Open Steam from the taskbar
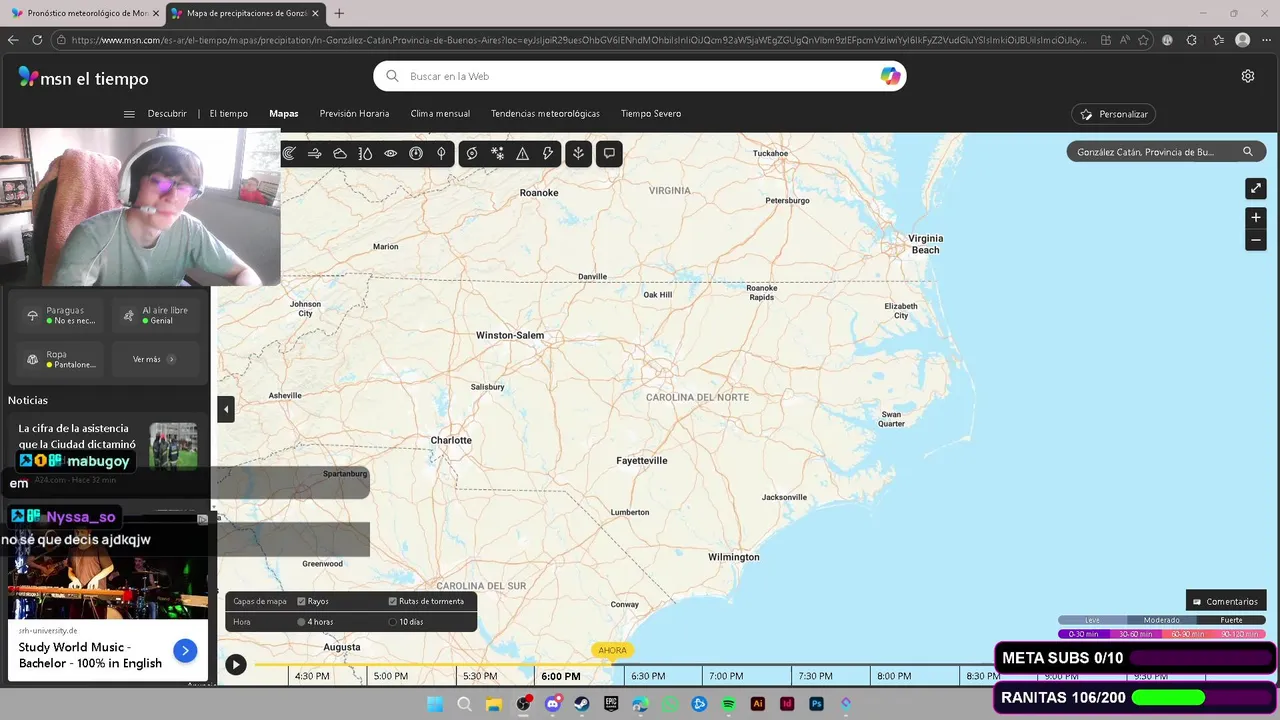 click(x=582, y=704)
